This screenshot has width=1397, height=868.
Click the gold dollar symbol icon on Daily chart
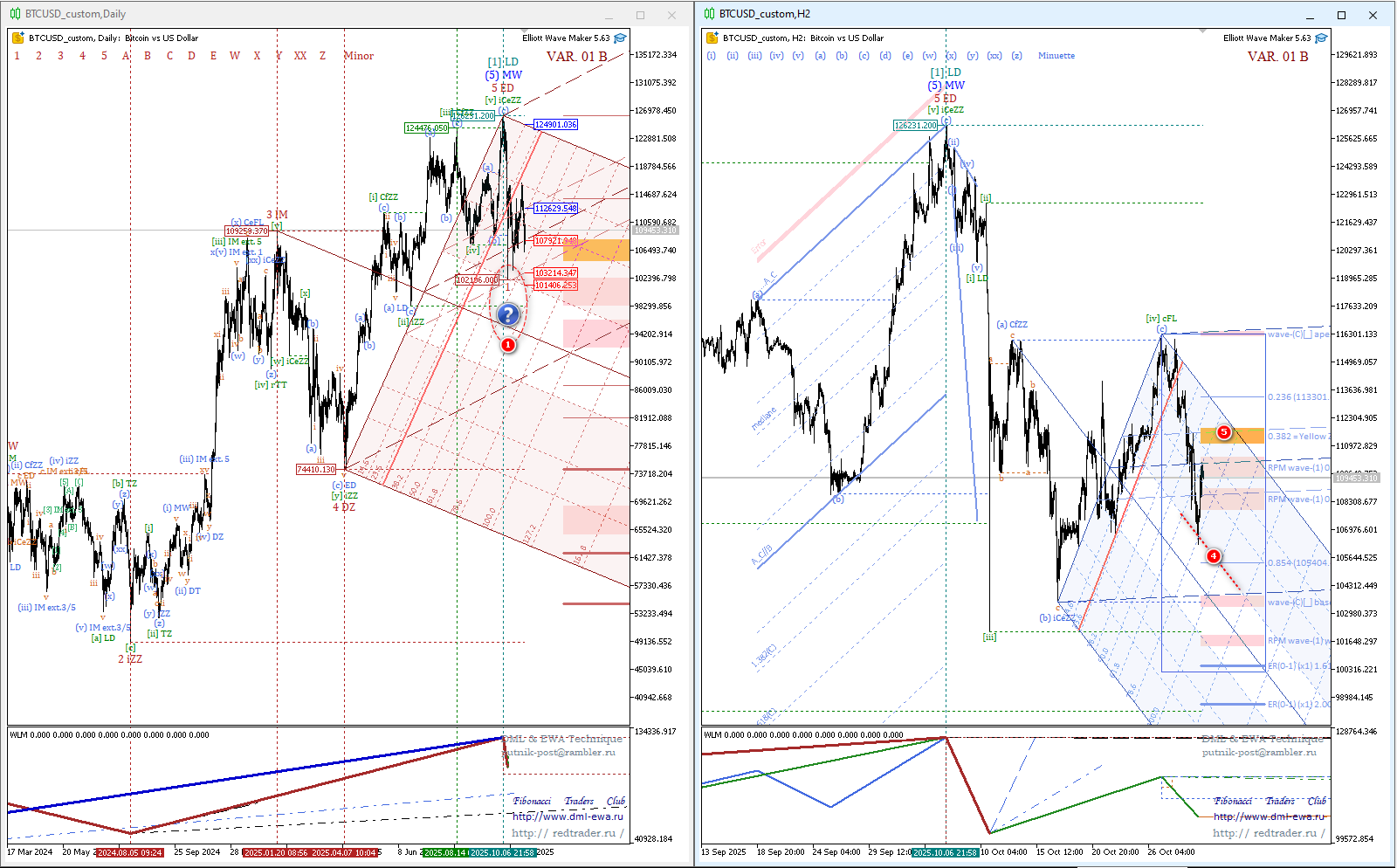pyautogui.click(x=17, y=38)
